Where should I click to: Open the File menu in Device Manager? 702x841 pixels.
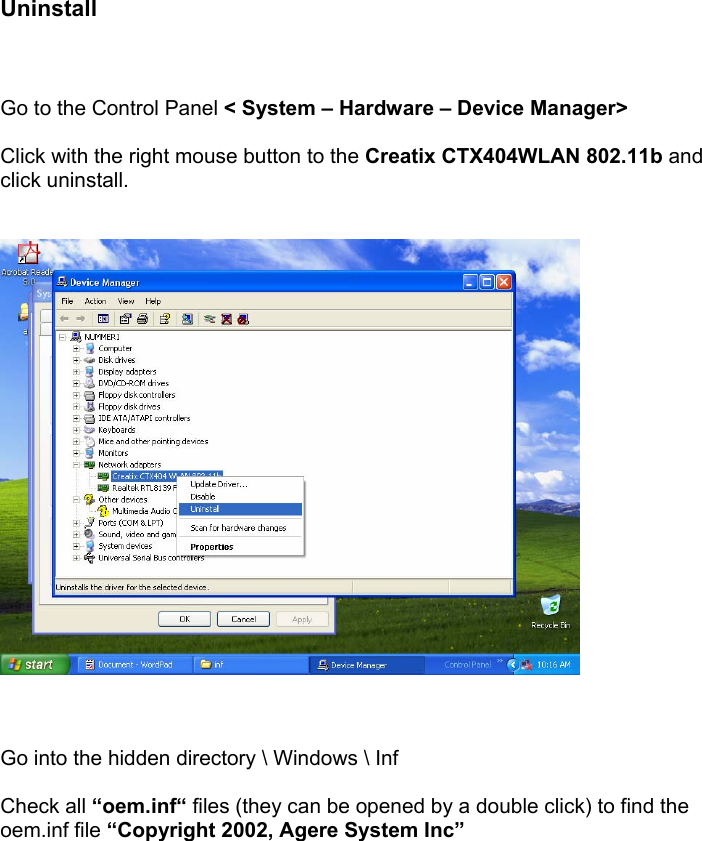(67, 301)
